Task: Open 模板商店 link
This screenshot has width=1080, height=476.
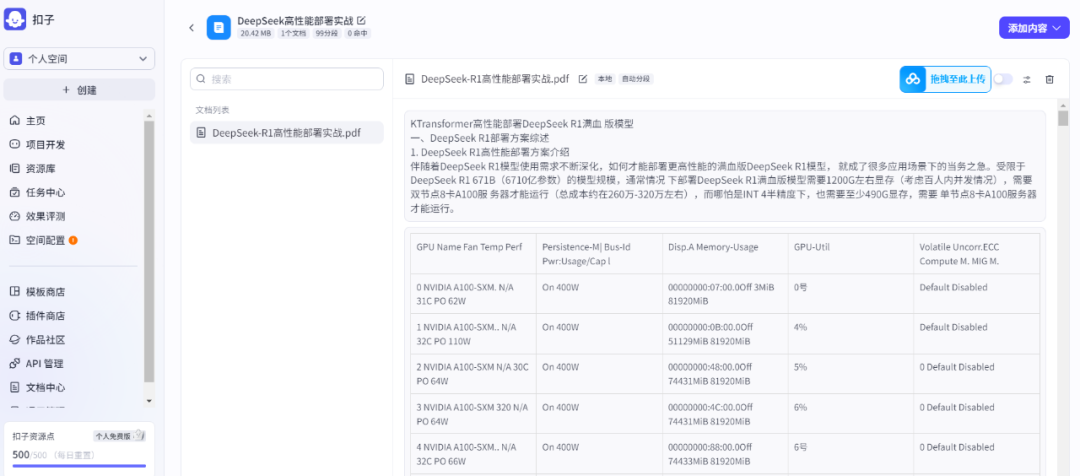Action: click(45, 291)
